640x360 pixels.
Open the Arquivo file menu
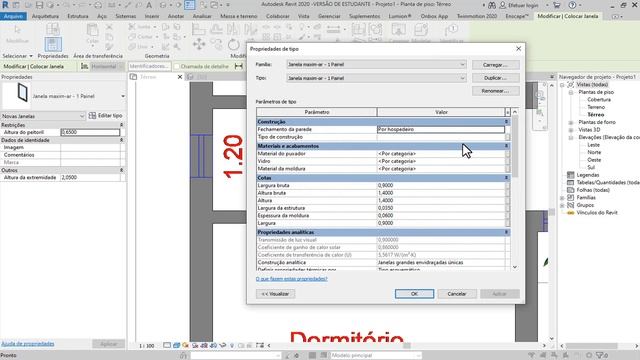[13, 16]
